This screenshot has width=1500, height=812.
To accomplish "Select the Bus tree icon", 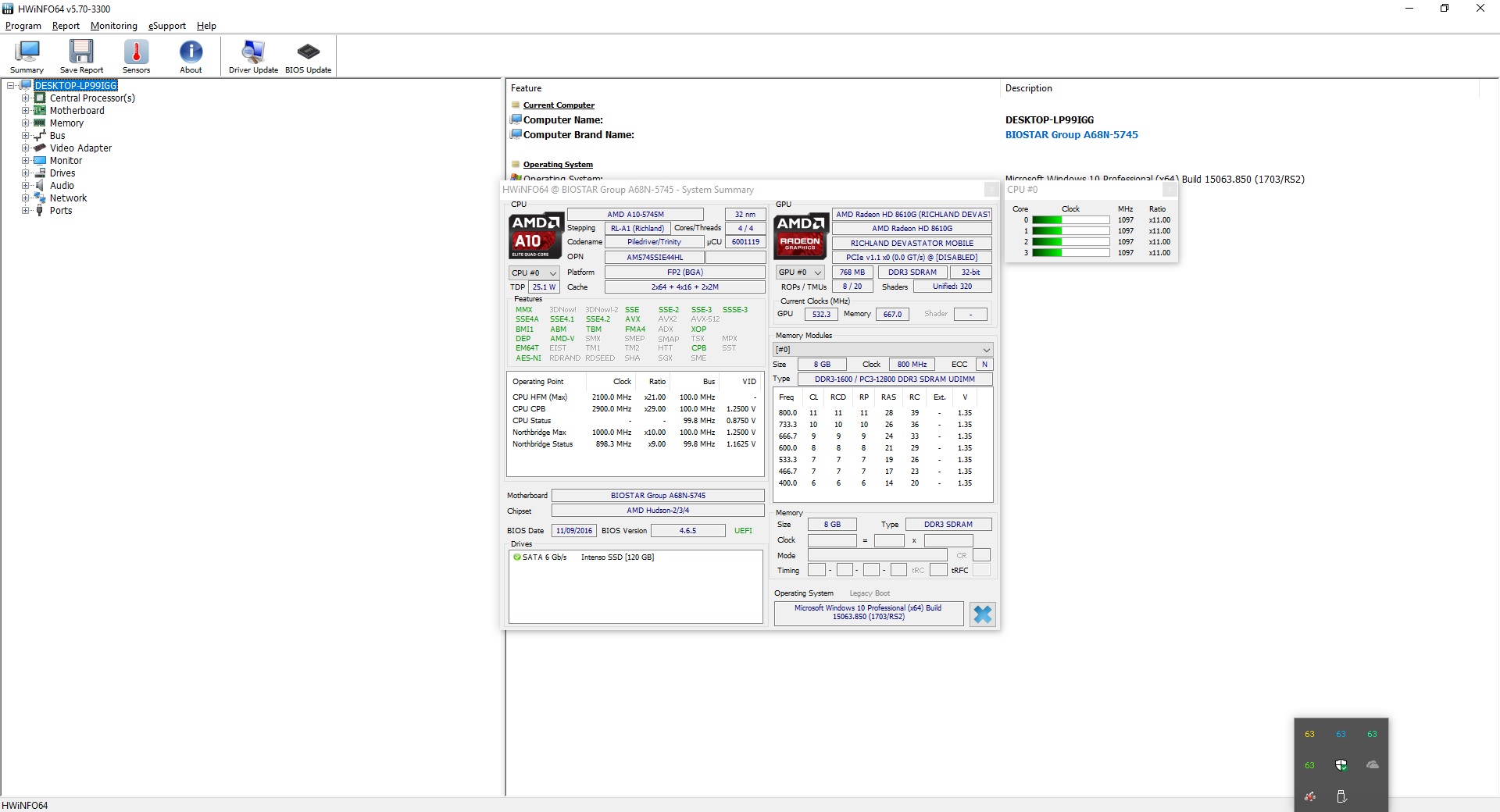I will 40,136.
